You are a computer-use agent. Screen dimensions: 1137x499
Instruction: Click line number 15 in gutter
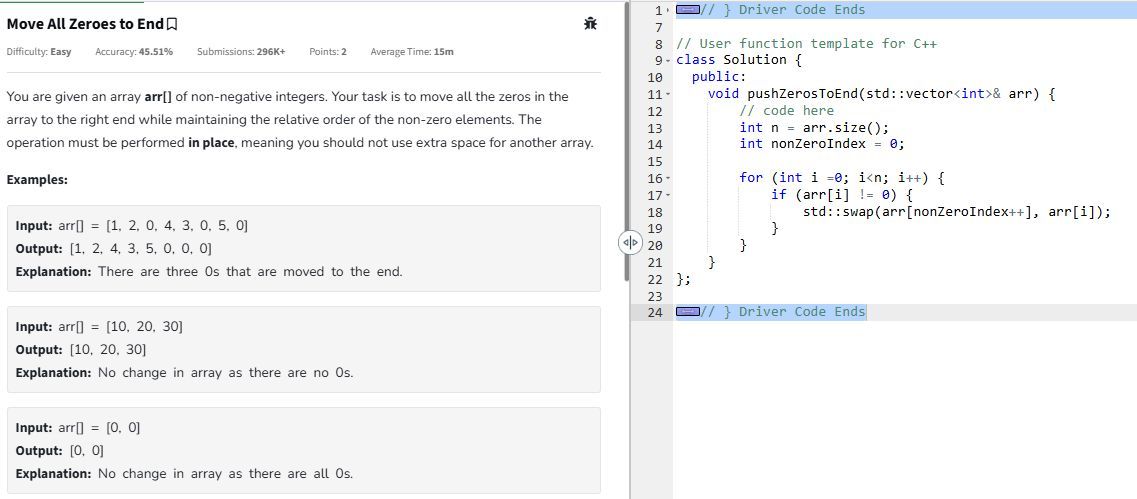click(654, 161)
